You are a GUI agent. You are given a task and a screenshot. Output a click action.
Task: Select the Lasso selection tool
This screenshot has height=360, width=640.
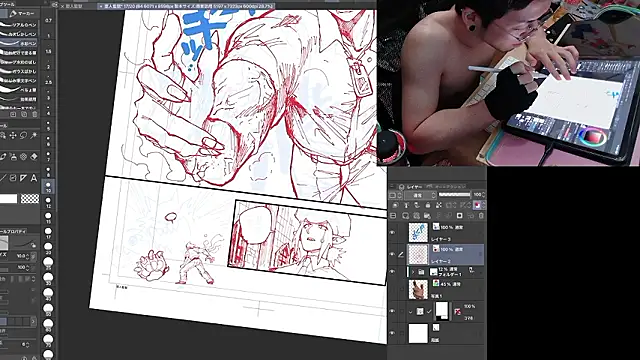click(24, 135)
